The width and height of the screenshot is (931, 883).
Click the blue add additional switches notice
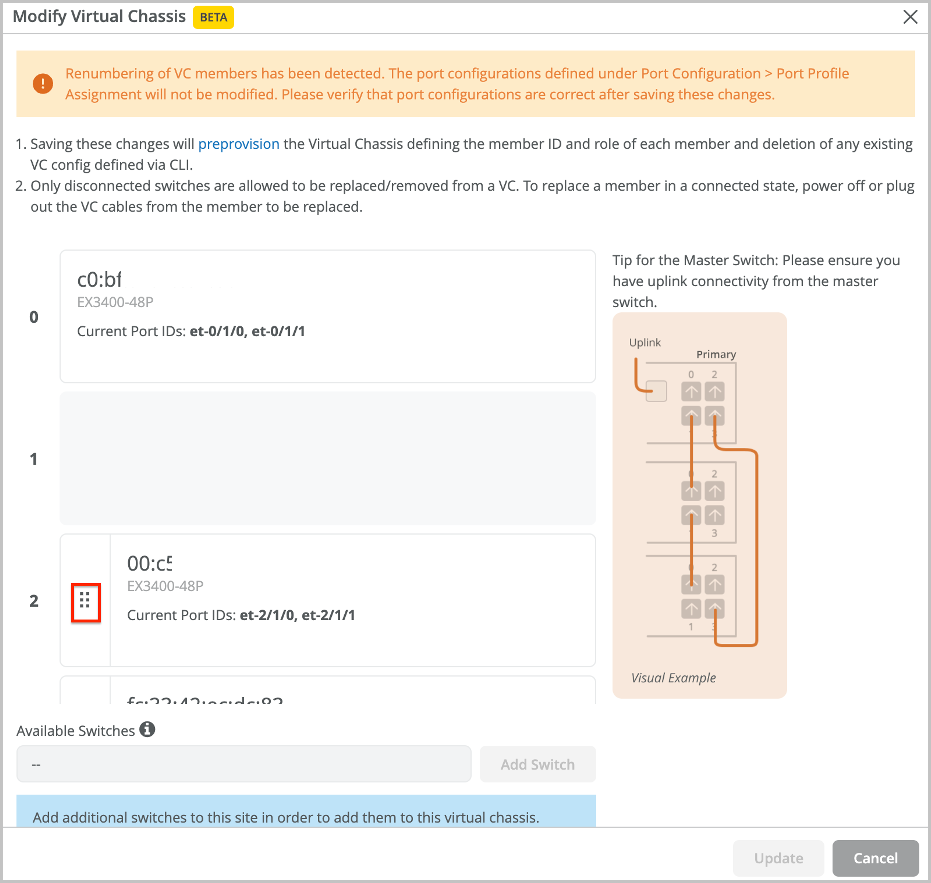point(306,812)
